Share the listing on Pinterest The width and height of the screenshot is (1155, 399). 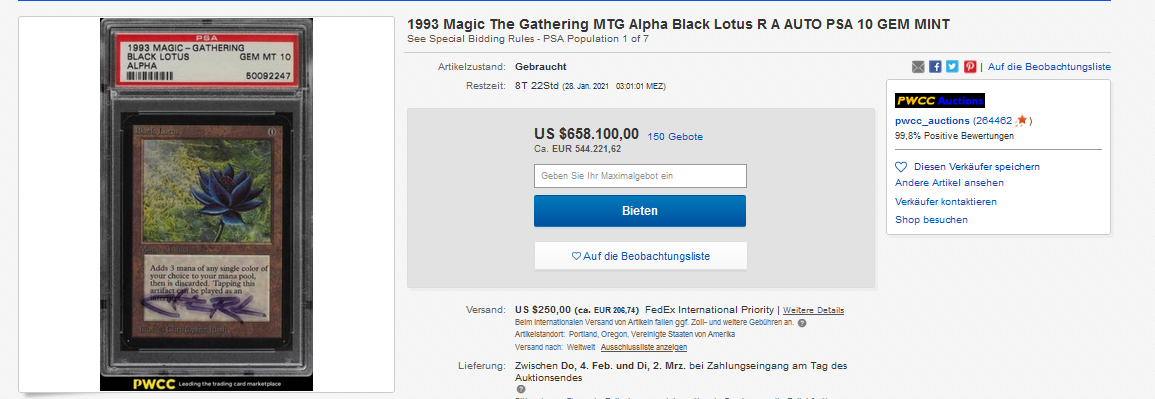970,67
